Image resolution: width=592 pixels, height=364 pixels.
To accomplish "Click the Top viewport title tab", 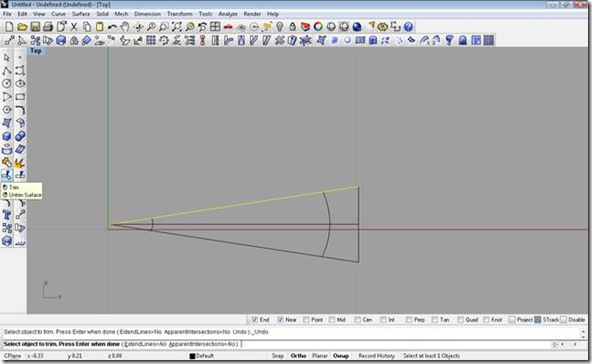I will pos(36,51).
